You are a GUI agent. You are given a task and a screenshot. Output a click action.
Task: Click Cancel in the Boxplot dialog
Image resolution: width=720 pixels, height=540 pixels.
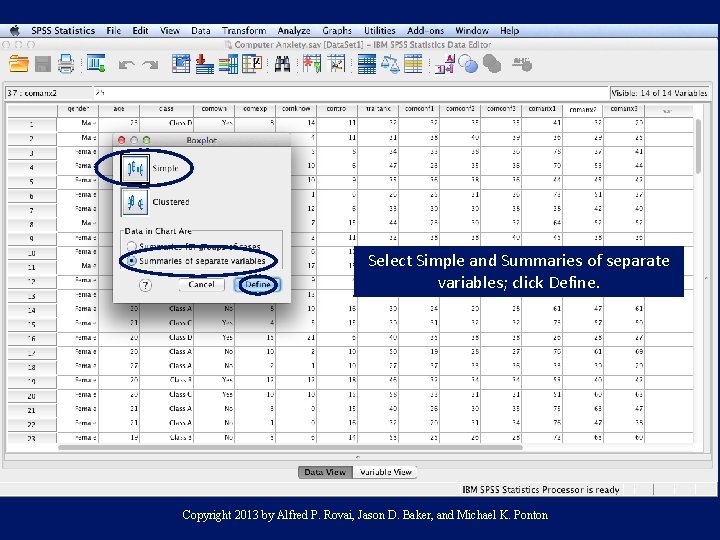(201, 285)
